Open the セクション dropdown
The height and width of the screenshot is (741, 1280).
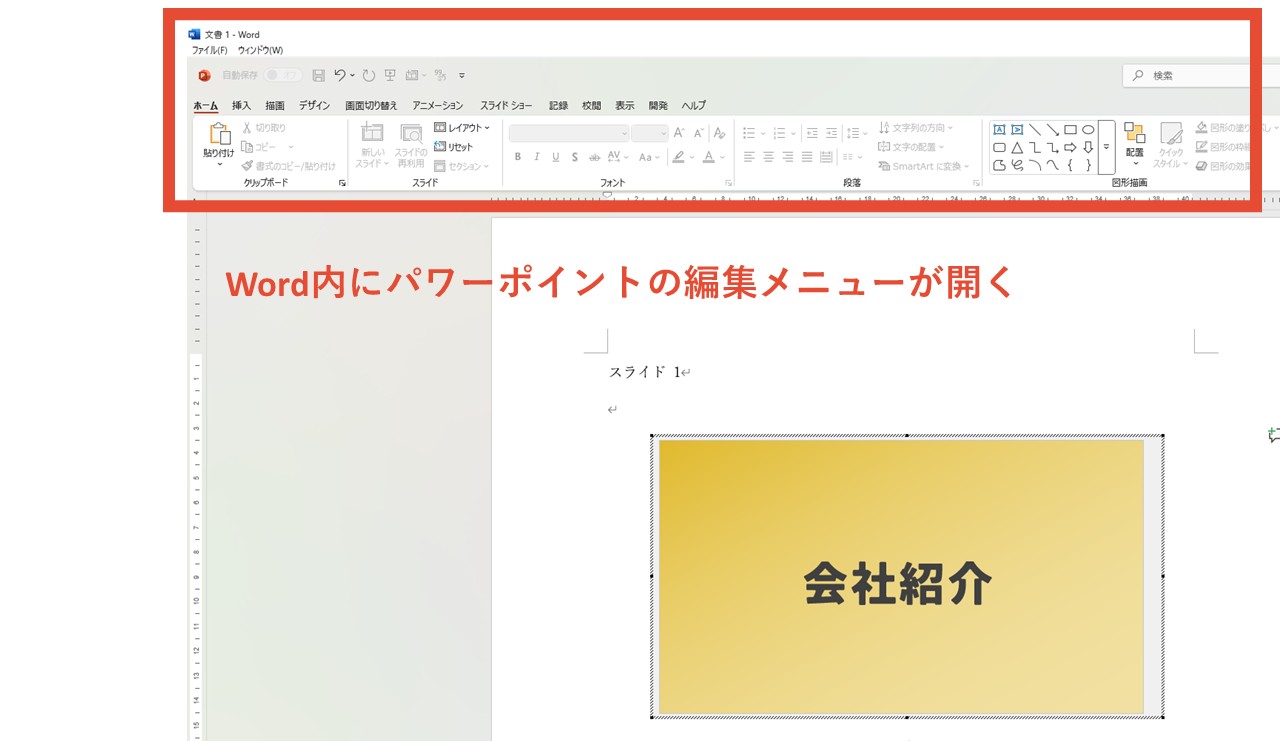[462, 166]
